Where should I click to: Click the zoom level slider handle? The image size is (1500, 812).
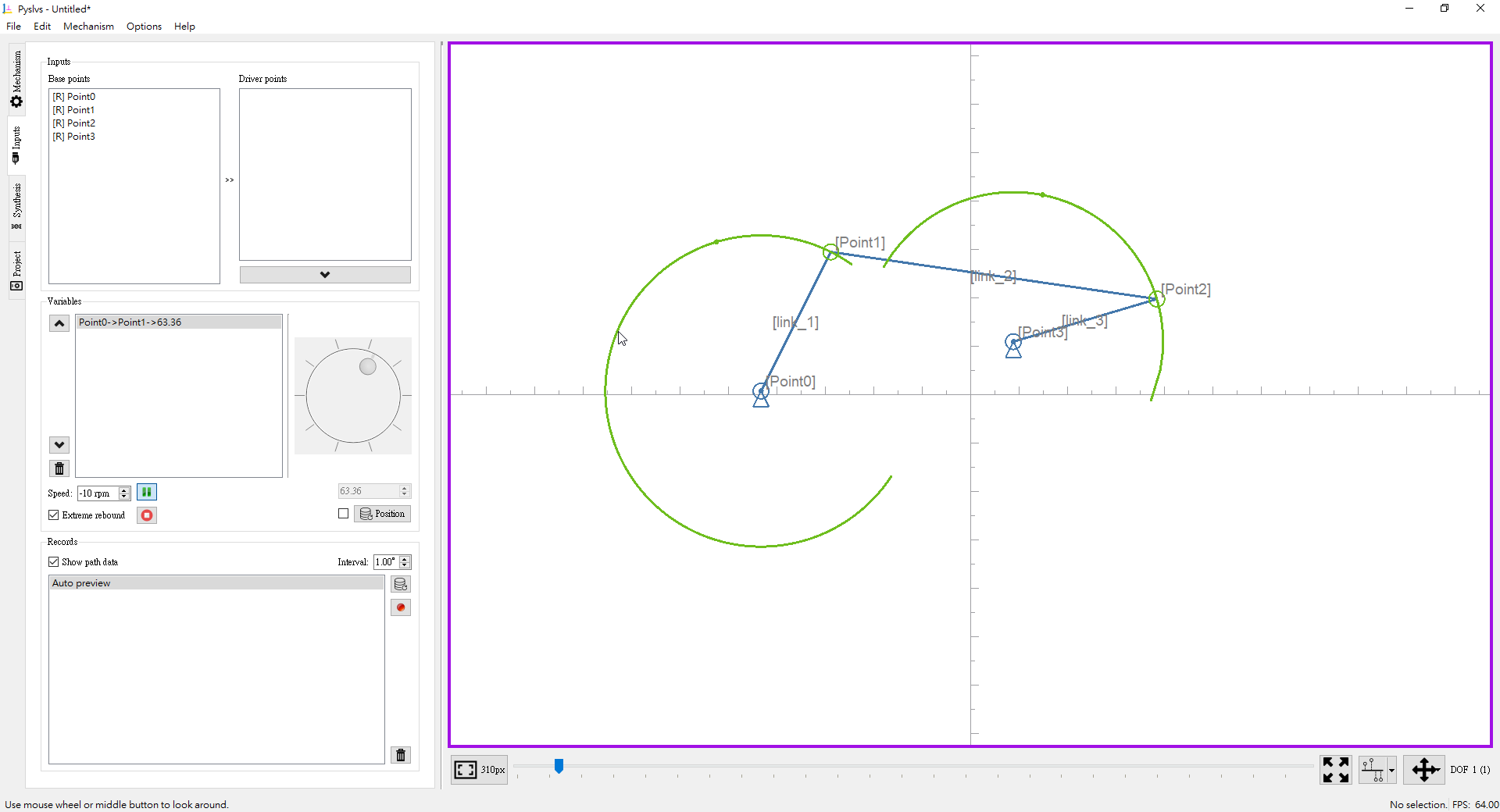click(559, 767)
